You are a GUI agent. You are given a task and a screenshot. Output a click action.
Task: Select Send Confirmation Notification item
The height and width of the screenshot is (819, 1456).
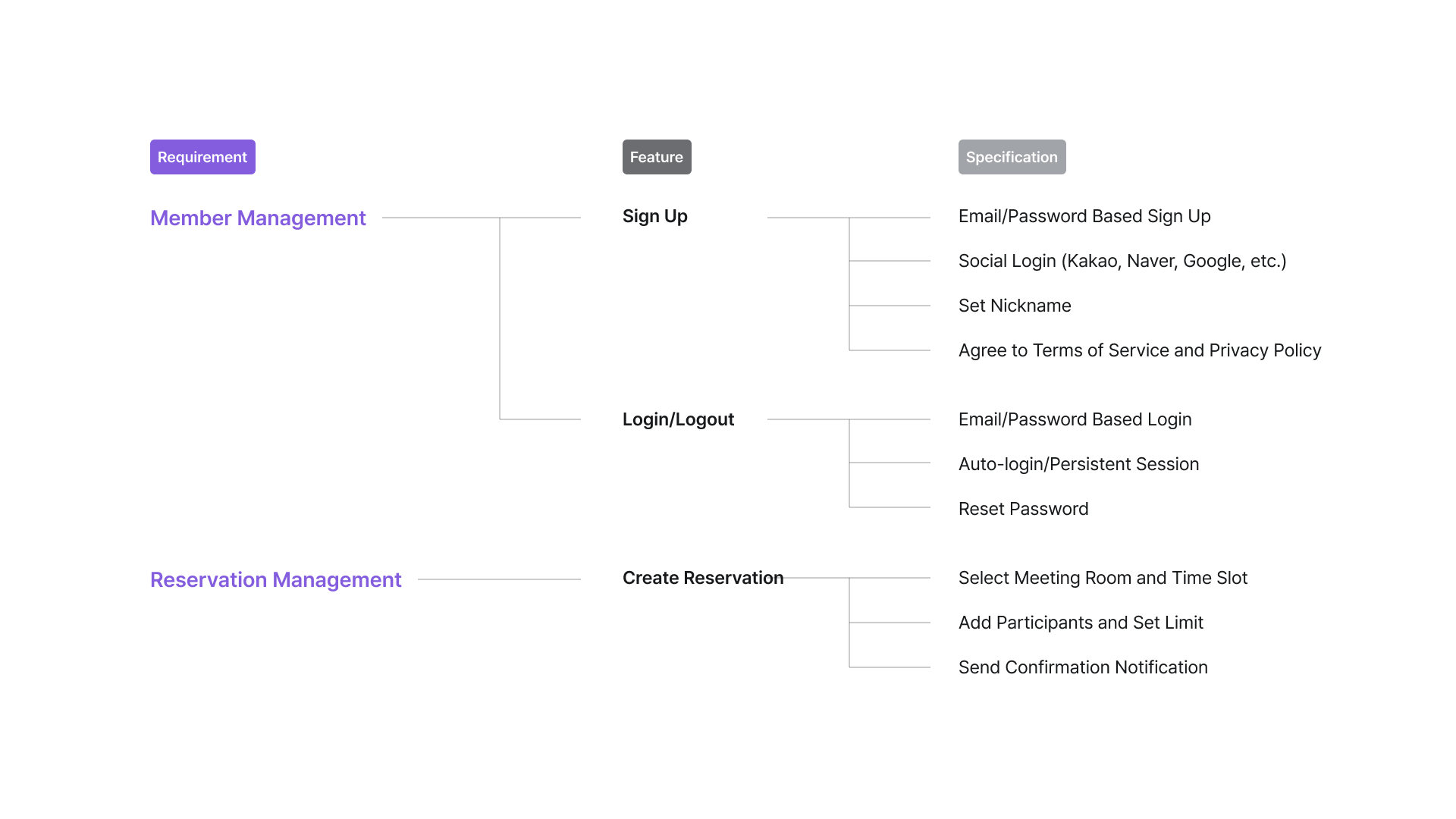(1082, 668)
